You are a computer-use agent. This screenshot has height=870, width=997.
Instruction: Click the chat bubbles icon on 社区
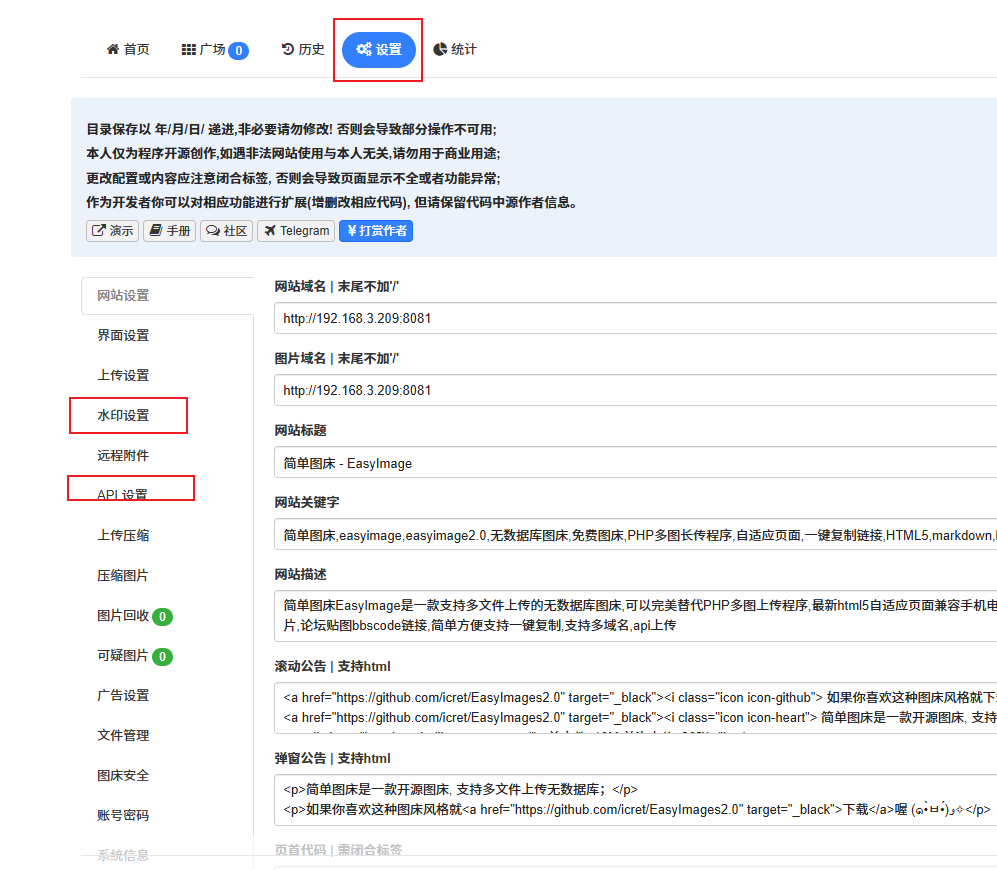click(x=213, y=230)
